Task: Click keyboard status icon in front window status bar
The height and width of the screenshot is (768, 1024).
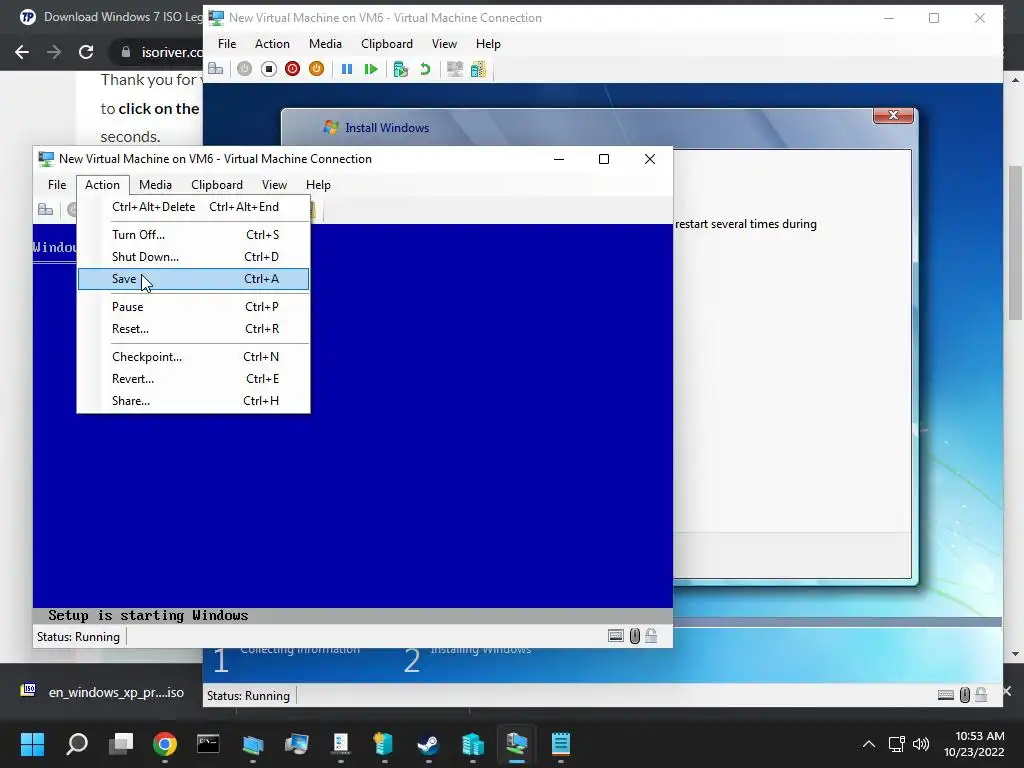Action: click(x=616, y=636)
